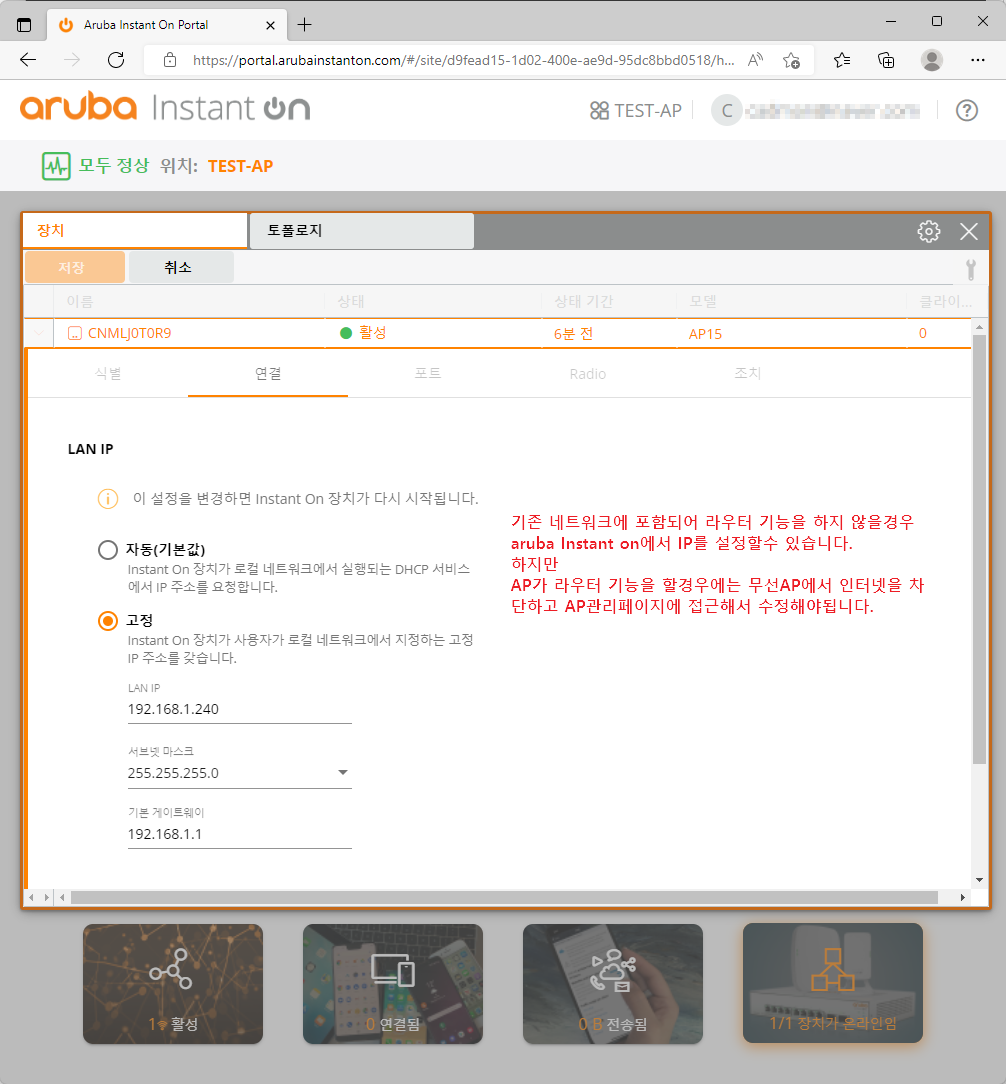The width and height of the screenshot is (1006, 1084).
Task: Open the applications tile showing 0 B 전송됨
Action: point(613,984)
